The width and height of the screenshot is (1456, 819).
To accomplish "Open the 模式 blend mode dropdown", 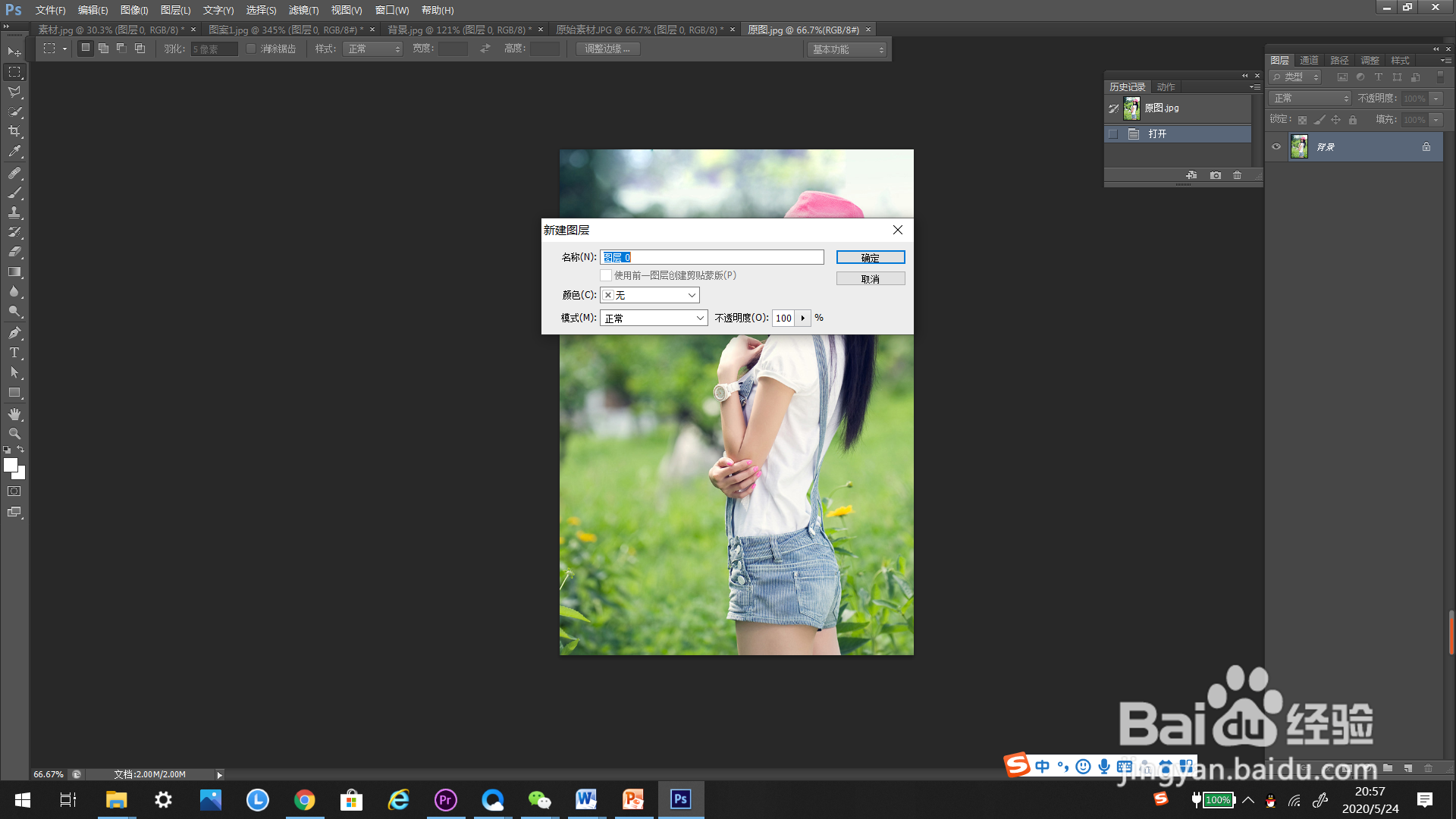I will tap(654, 318).
